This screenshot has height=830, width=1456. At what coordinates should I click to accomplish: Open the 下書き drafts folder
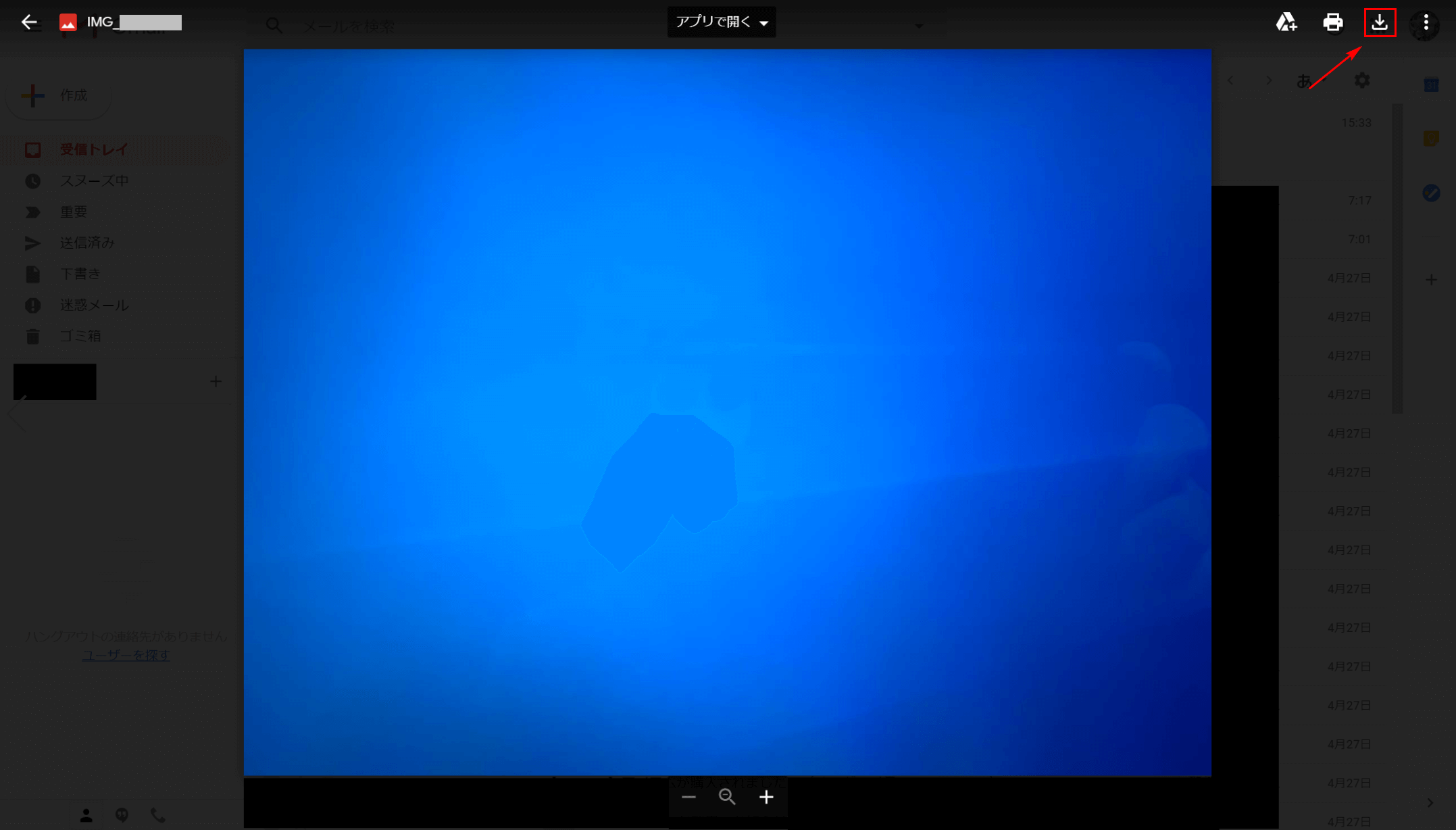pos(80,274)
